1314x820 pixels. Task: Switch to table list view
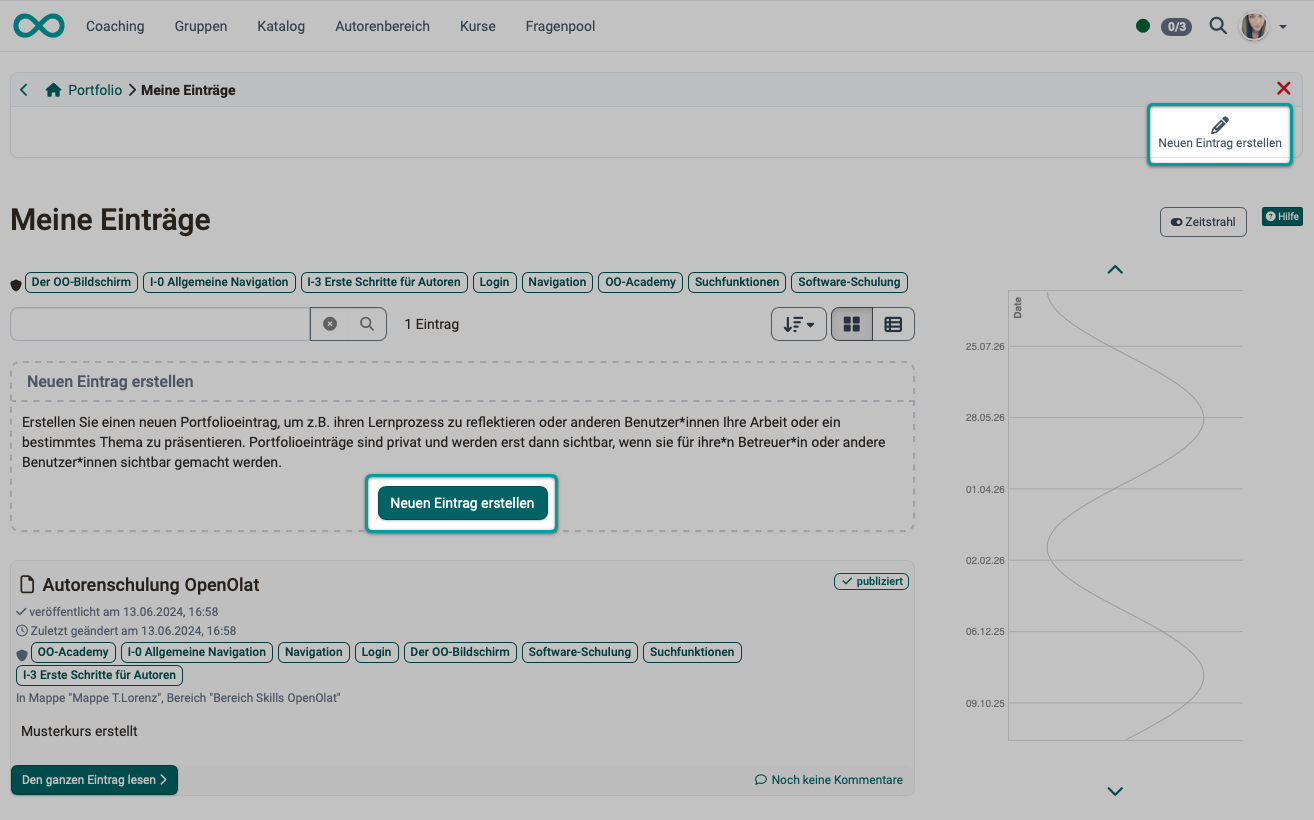[893, 324]
